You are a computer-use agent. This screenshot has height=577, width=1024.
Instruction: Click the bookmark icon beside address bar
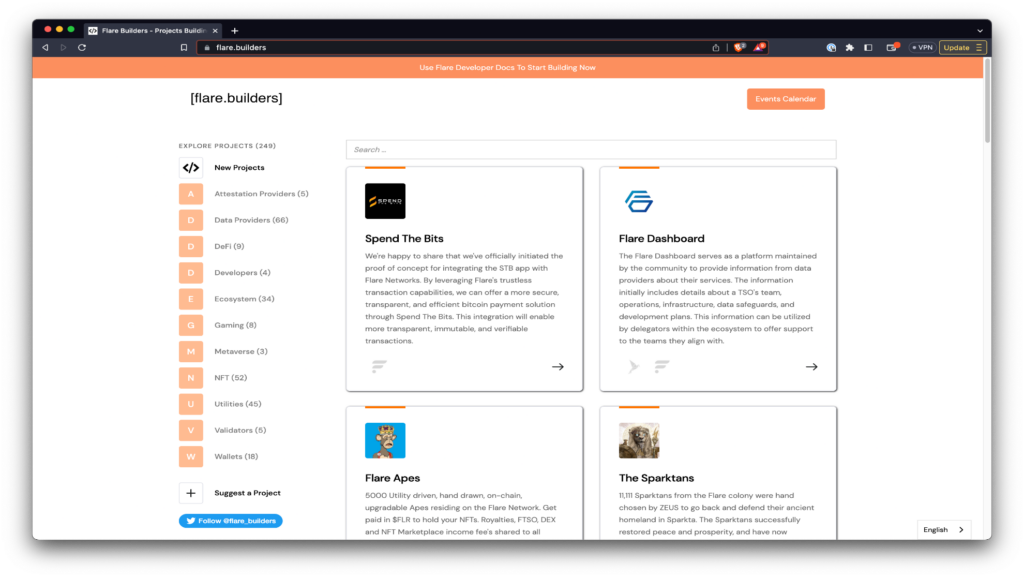(x=184, y=47)
